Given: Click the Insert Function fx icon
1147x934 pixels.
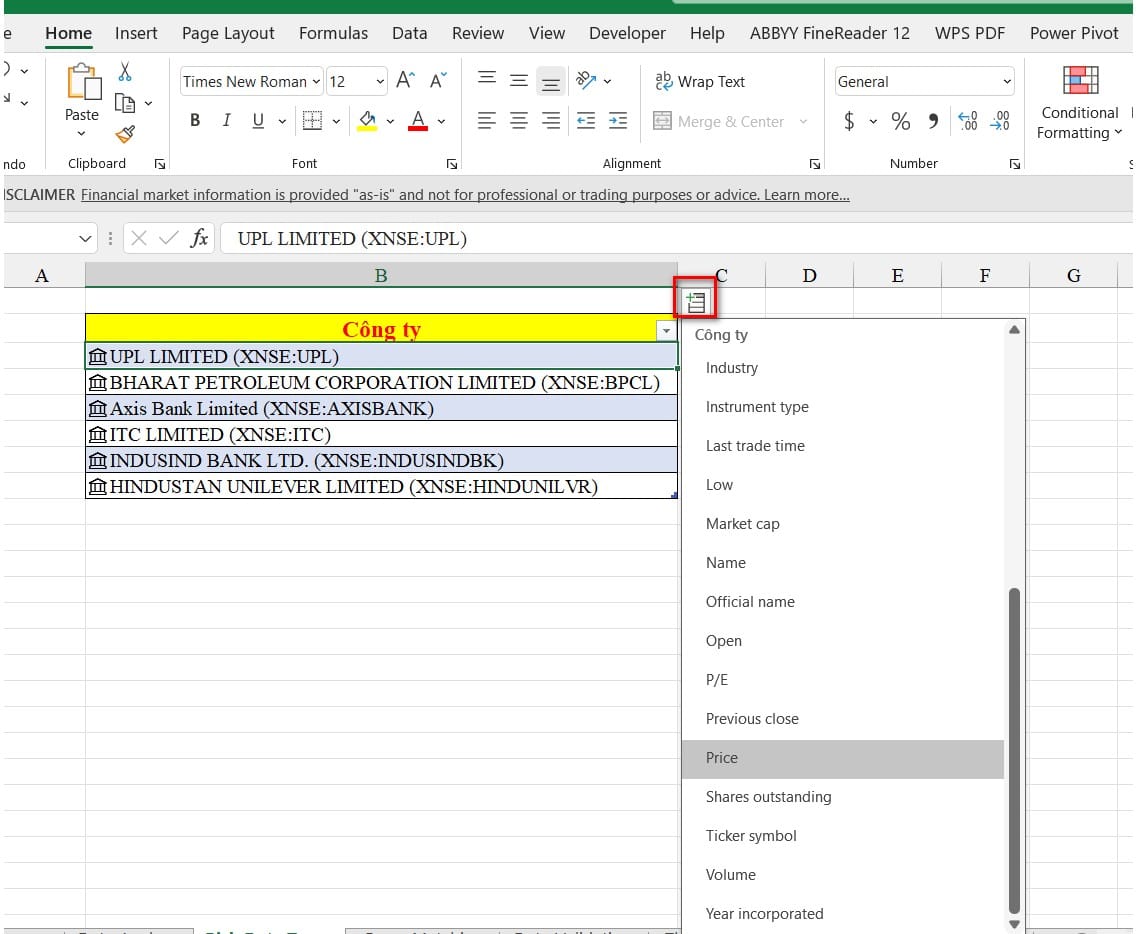Looking at the screenshot, I should 200,238.
